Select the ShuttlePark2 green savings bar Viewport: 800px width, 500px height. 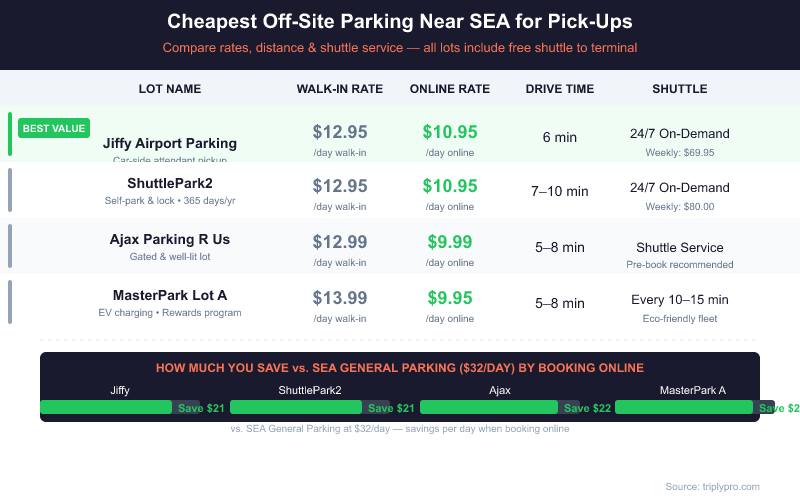click(x=296, y=407)
